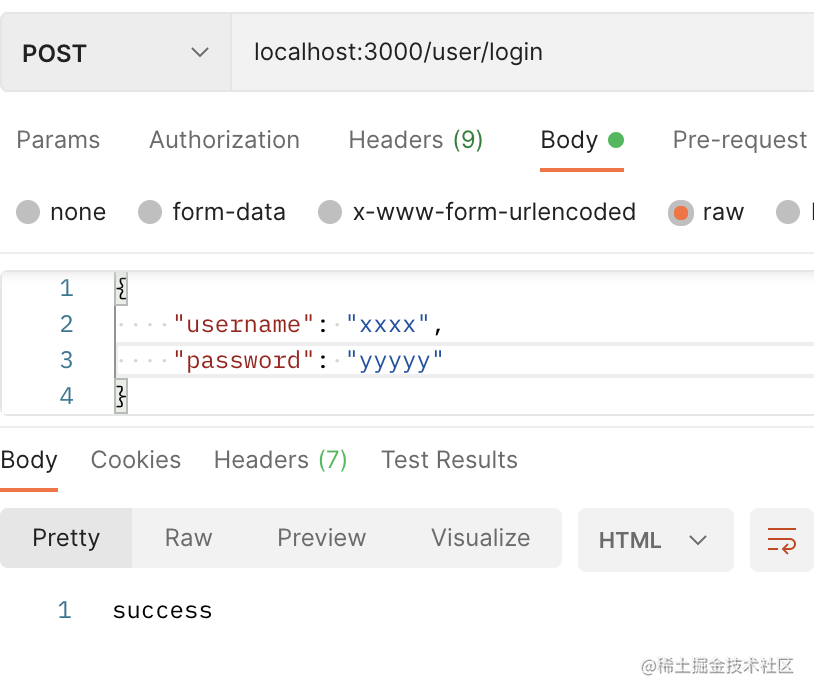The height and width of the screenshot is (696, 814).
Task: View response Headers (7) tab
Action: point(280,460)
